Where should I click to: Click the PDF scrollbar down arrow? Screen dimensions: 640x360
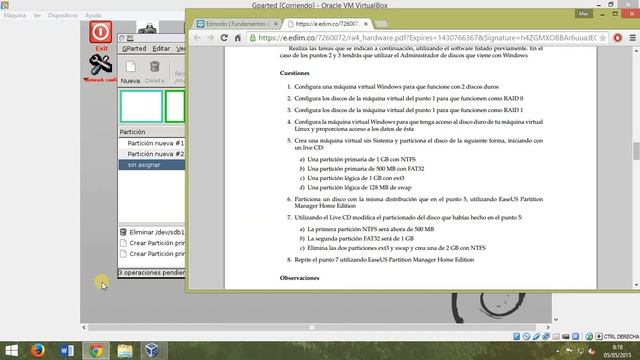(636, 285)
